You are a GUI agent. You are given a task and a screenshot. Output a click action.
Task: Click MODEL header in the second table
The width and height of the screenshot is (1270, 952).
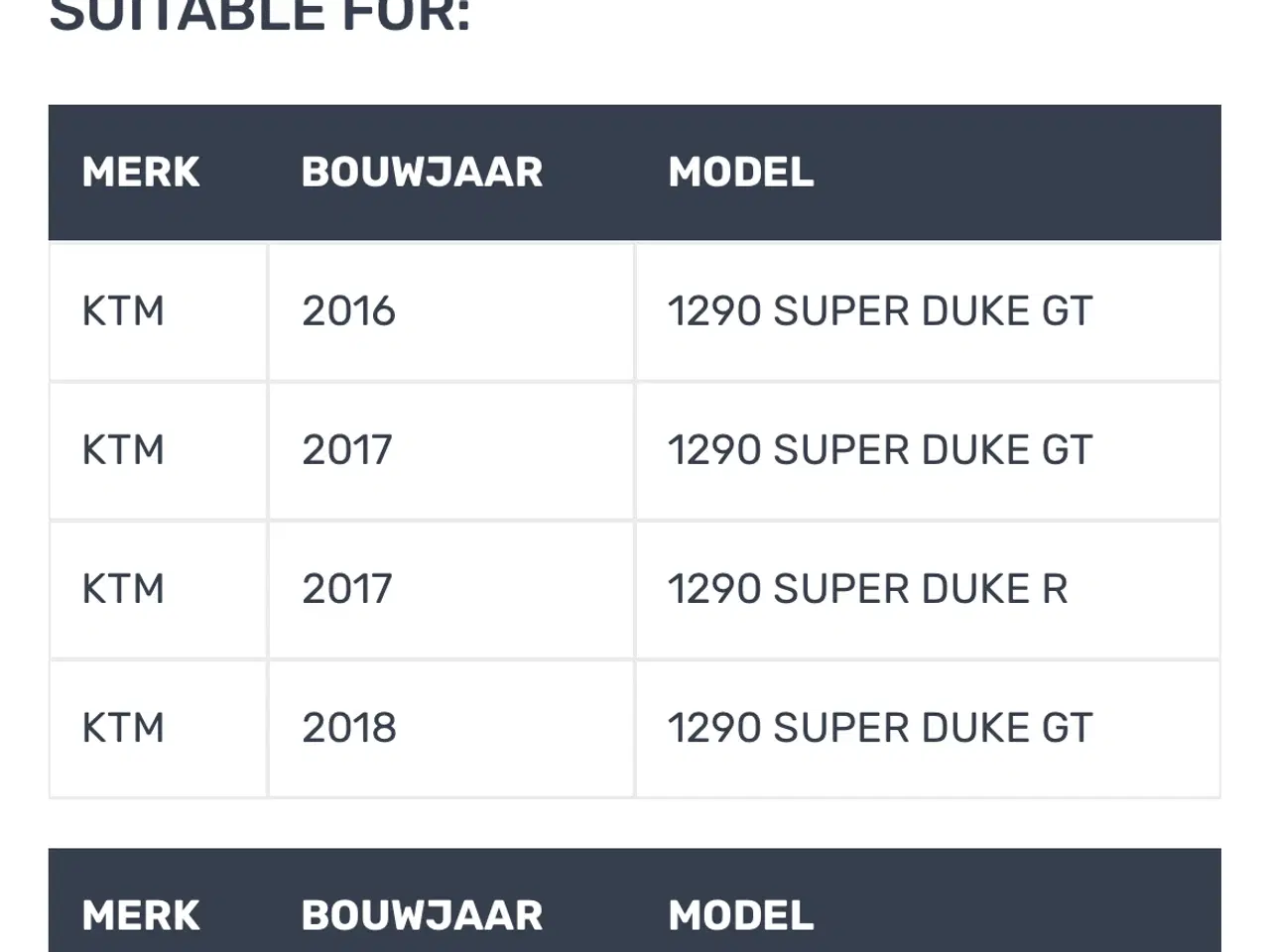740,915
